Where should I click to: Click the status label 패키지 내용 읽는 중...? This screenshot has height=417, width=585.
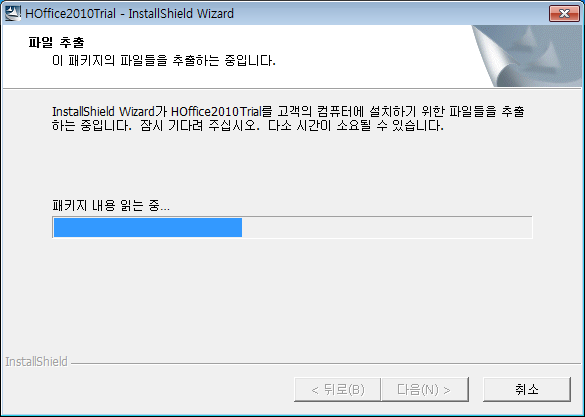(111, 205)
